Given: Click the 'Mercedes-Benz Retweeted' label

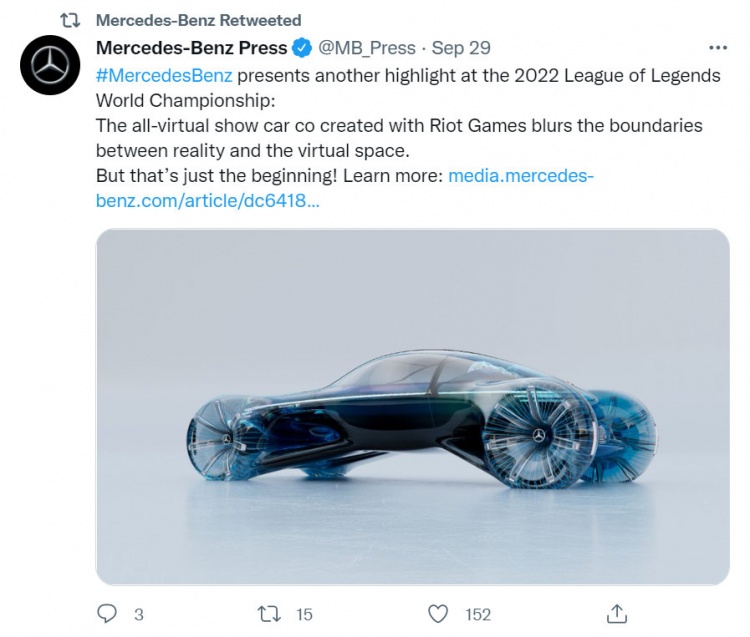Looking at the screenshot, I should pos(198,20).
